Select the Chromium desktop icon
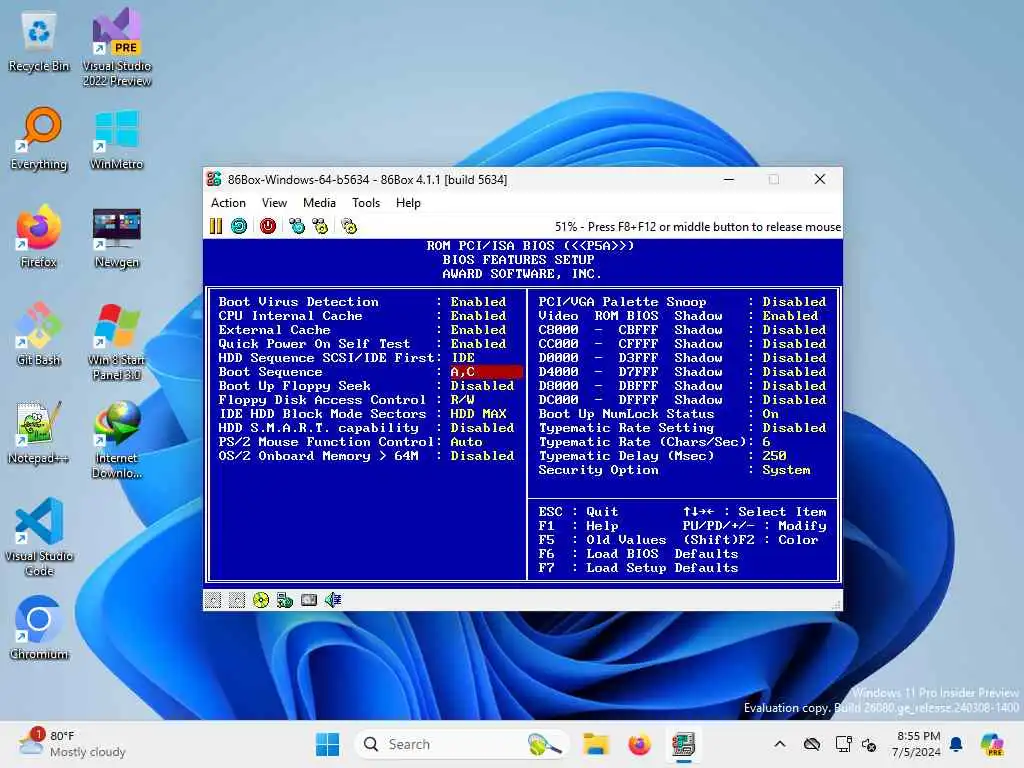Screen dimensions: 1024x768 39,628
